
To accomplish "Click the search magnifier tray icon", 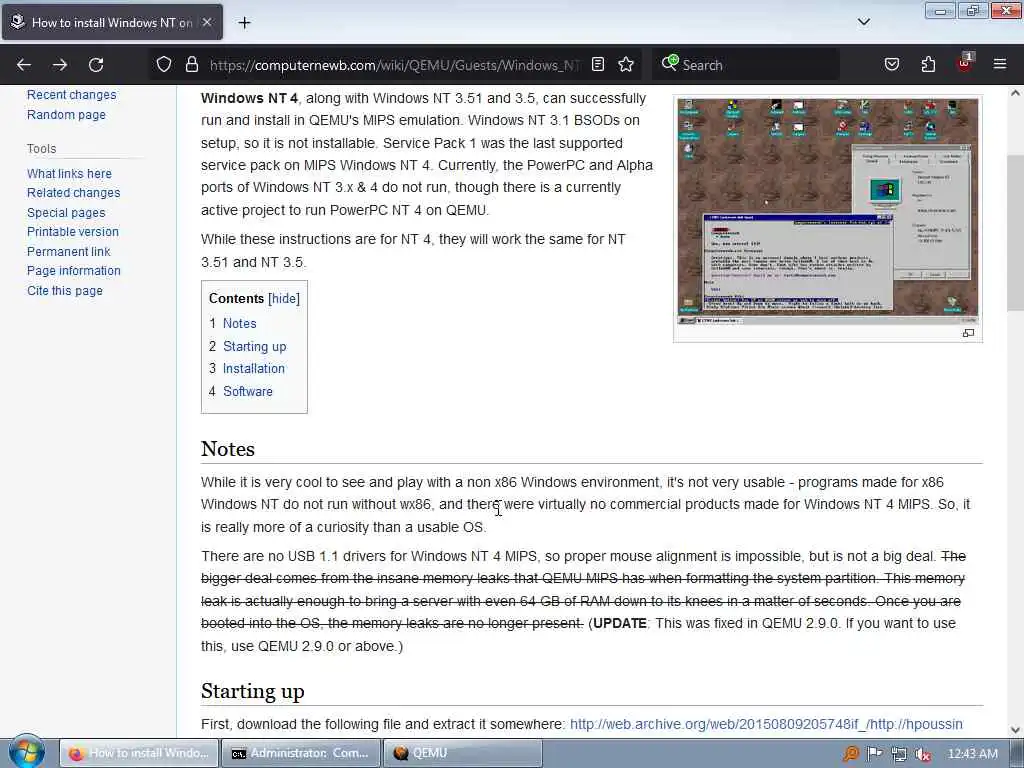I will coord(850,754).
